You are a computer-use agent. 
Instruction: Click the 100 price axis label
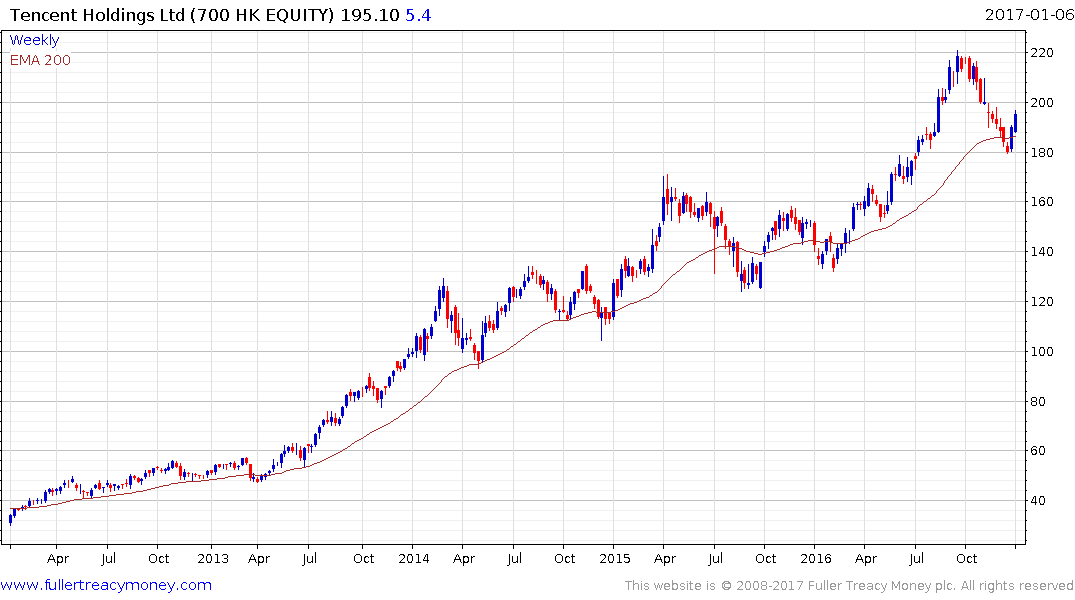[1041, 352]
